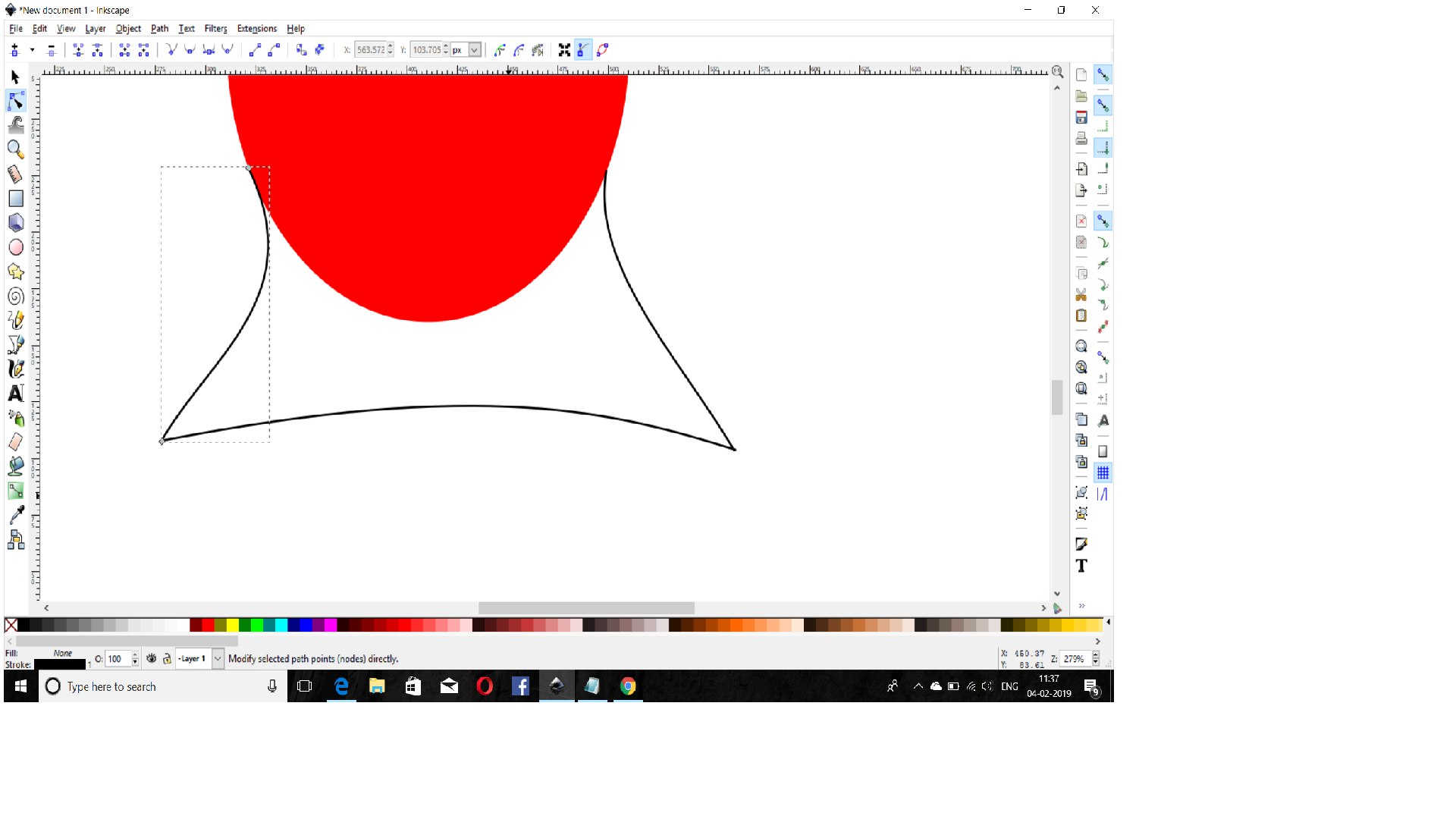Image resolution: width=1456 pixels, height=819 pixels.
Task: Toggle layer visibility eye icon
Action: click(x=151, y=659)
